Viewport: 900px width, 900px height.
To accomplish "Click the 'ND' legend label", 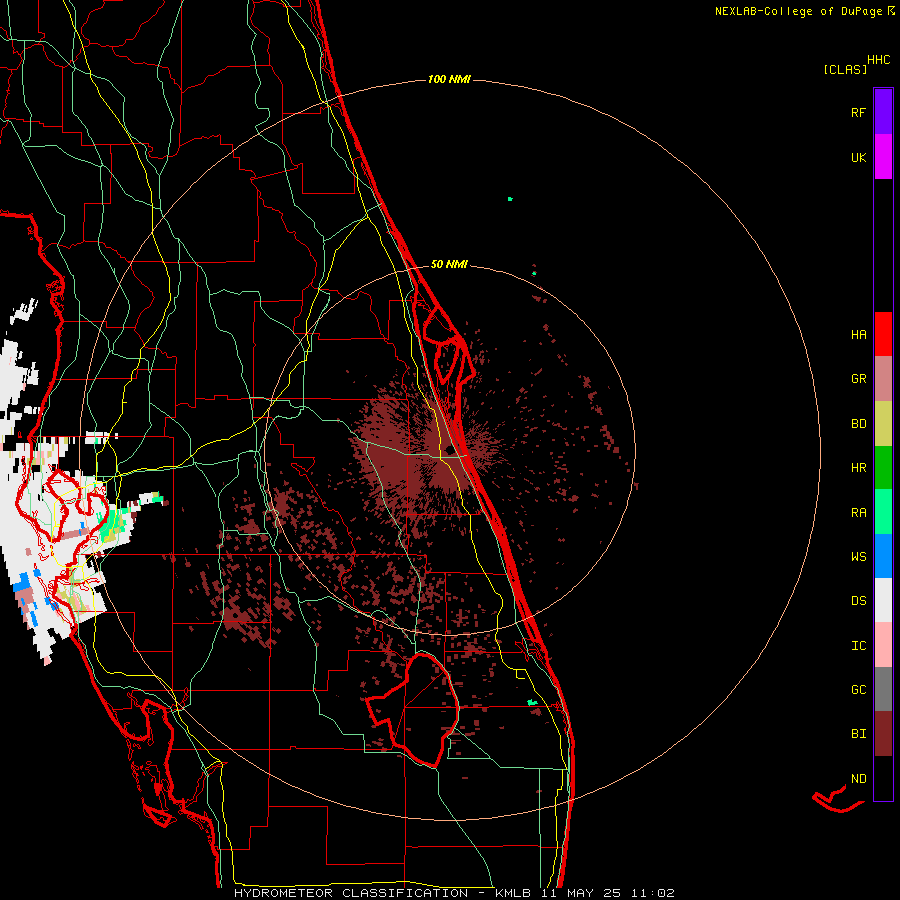I will click(858, 779).
